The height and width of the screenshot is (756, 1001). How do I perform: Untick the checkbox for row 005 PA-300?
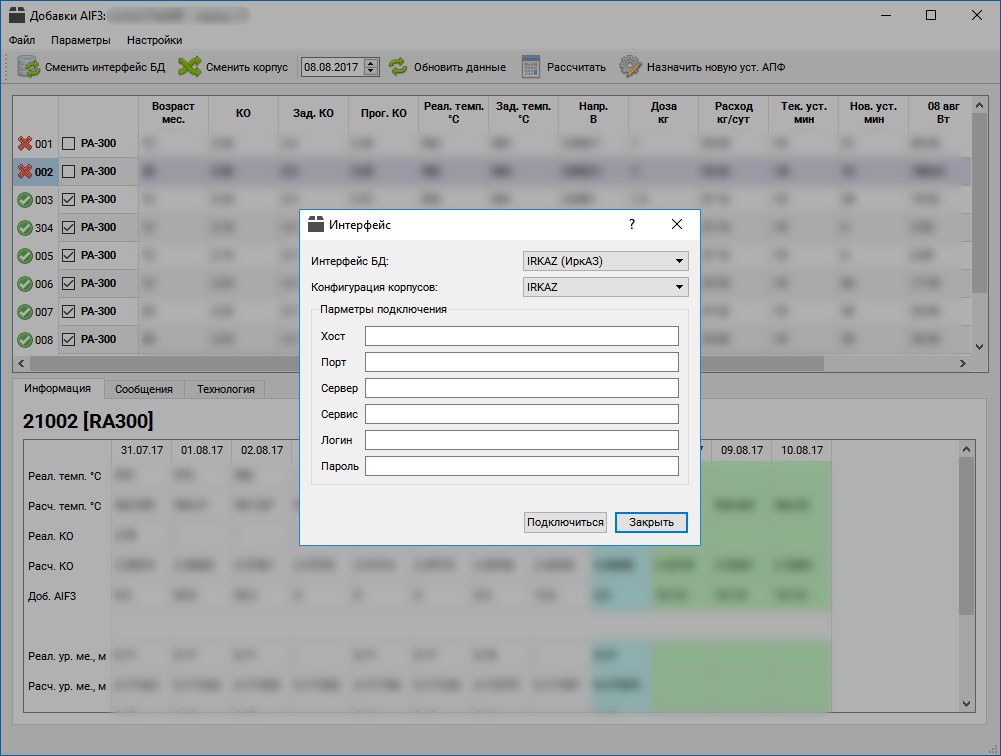pyautogui.click(x=68, y=255)
